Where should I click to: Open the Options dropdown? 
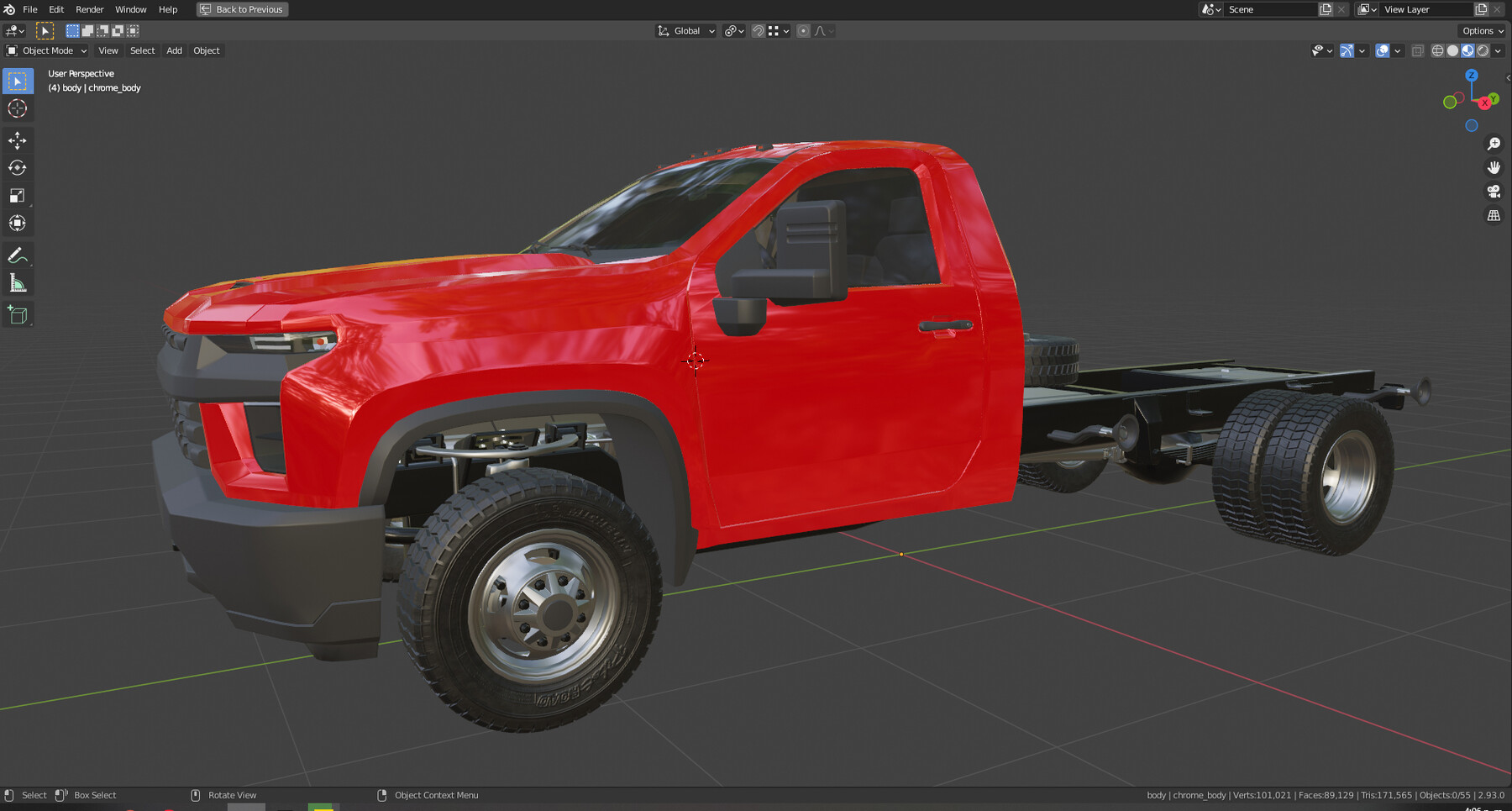pos(1483,31)
